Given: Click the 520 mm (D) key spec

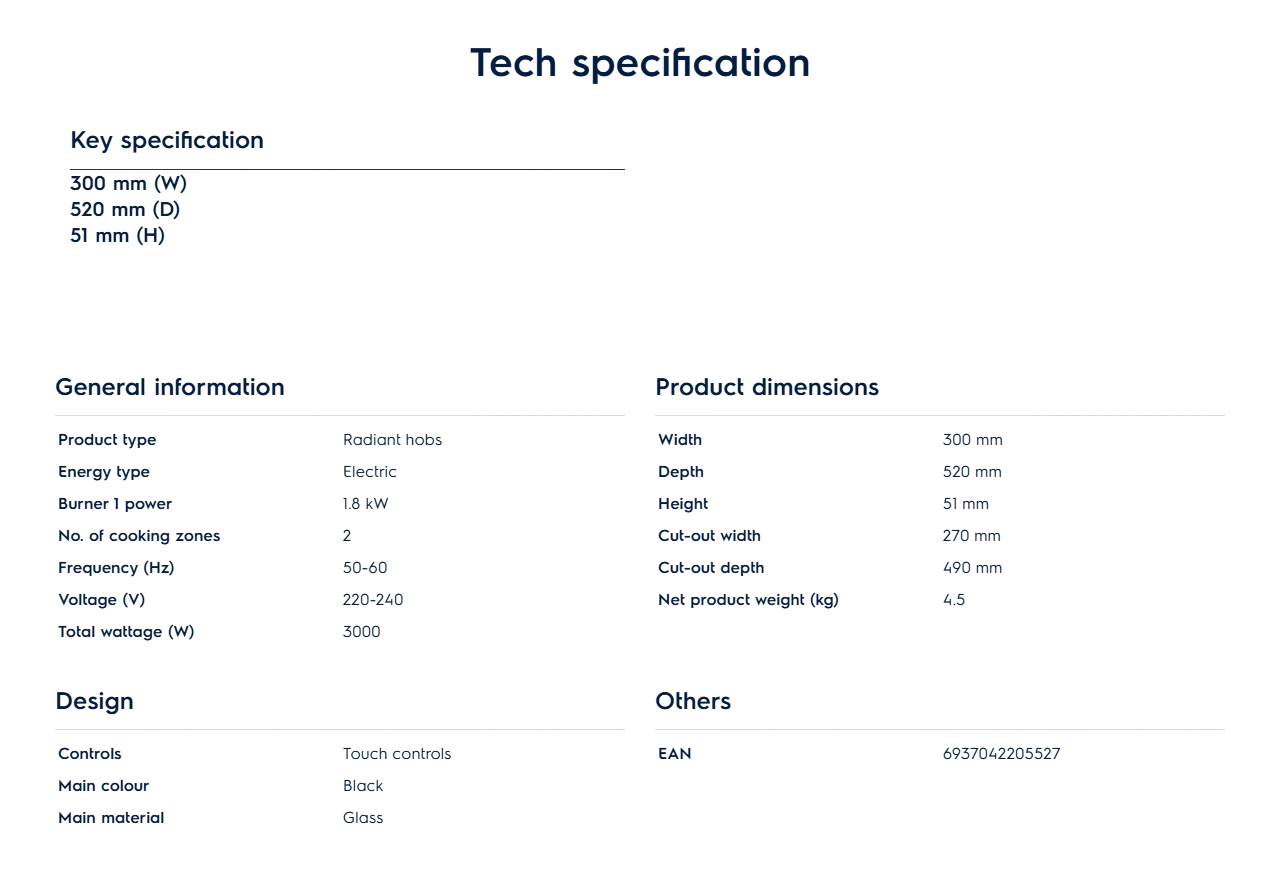Looking at the screenshot, I should [125, 209].
